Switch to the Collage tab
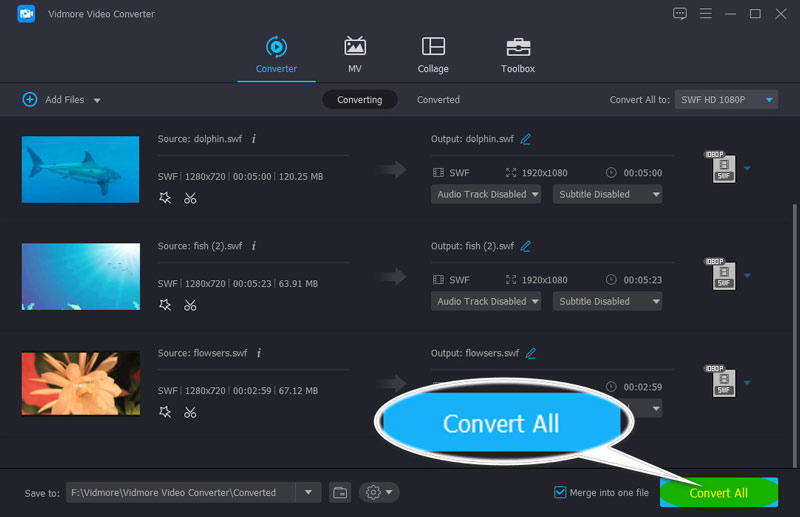 tap(433, 55)
